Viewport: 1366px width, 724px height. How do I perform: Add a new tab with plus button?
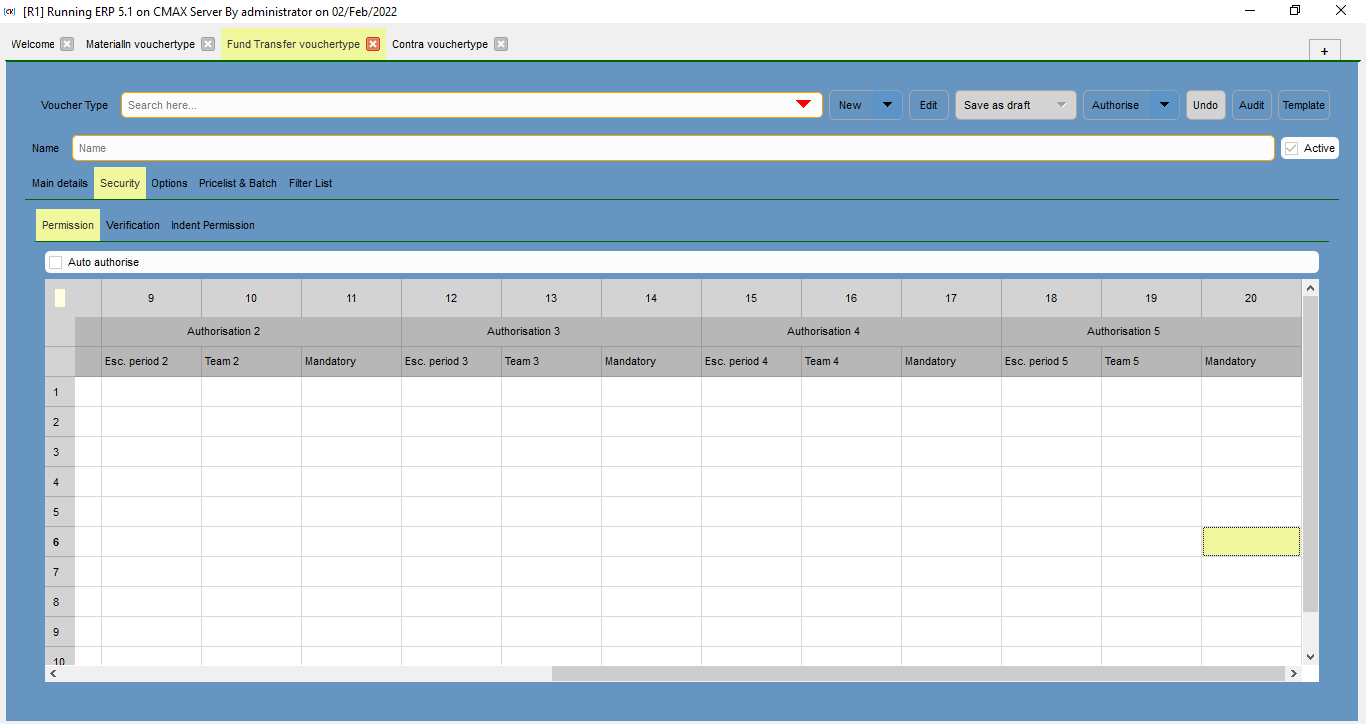(1324, 51)
